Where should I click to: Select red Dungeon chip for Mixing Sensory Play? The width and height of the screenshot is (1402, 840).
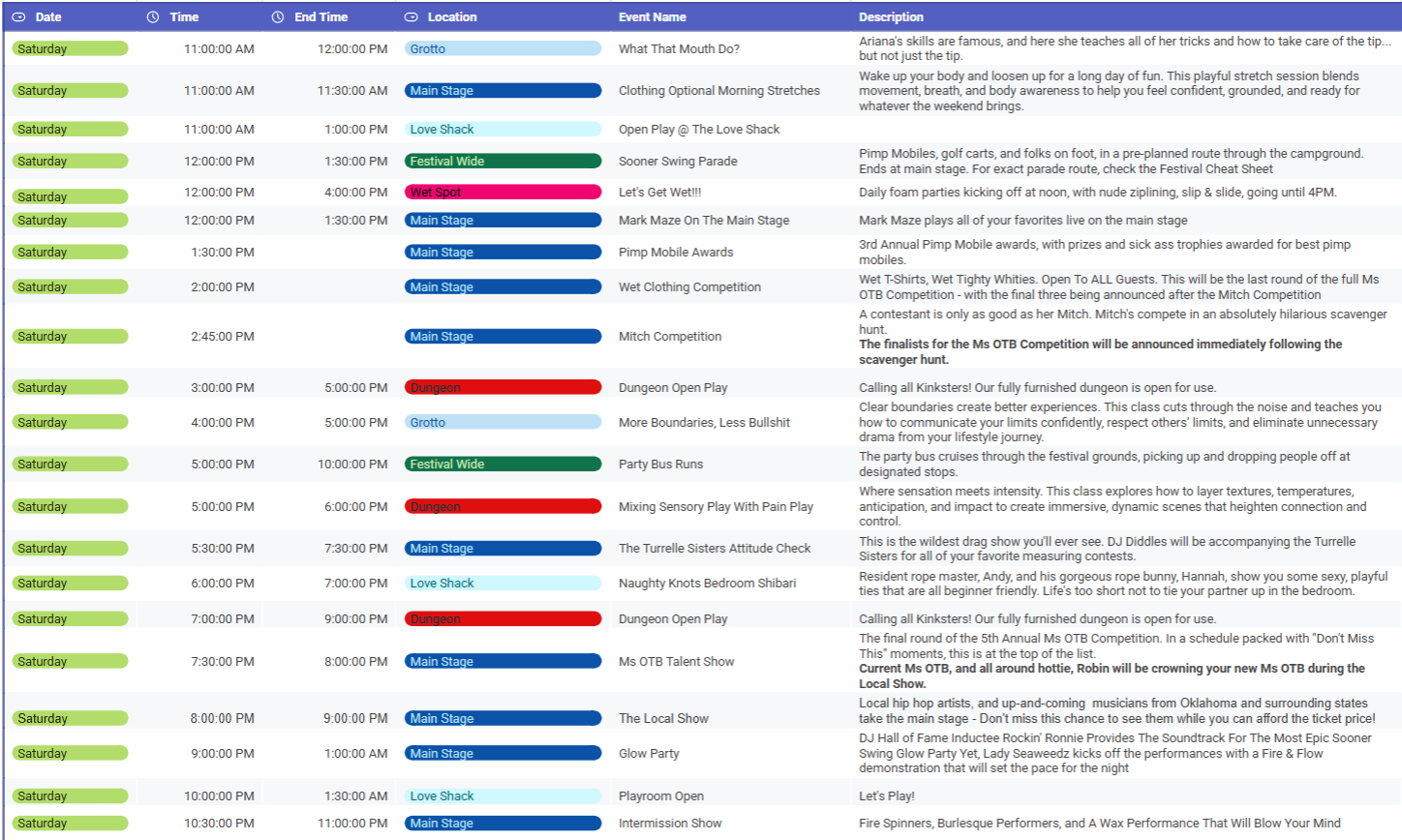[x=503, y=507]
